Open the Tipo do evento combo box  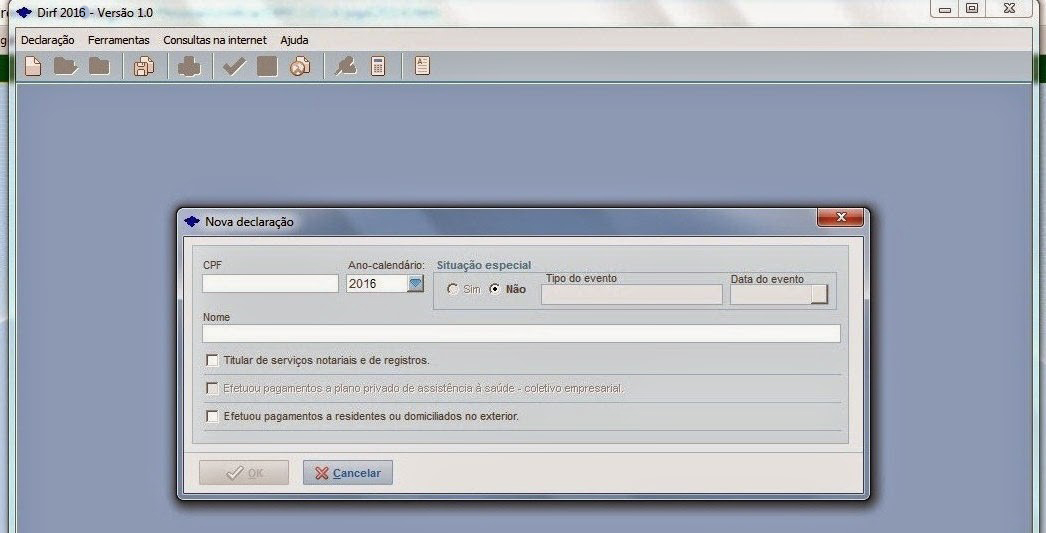(x=632, y=294)
